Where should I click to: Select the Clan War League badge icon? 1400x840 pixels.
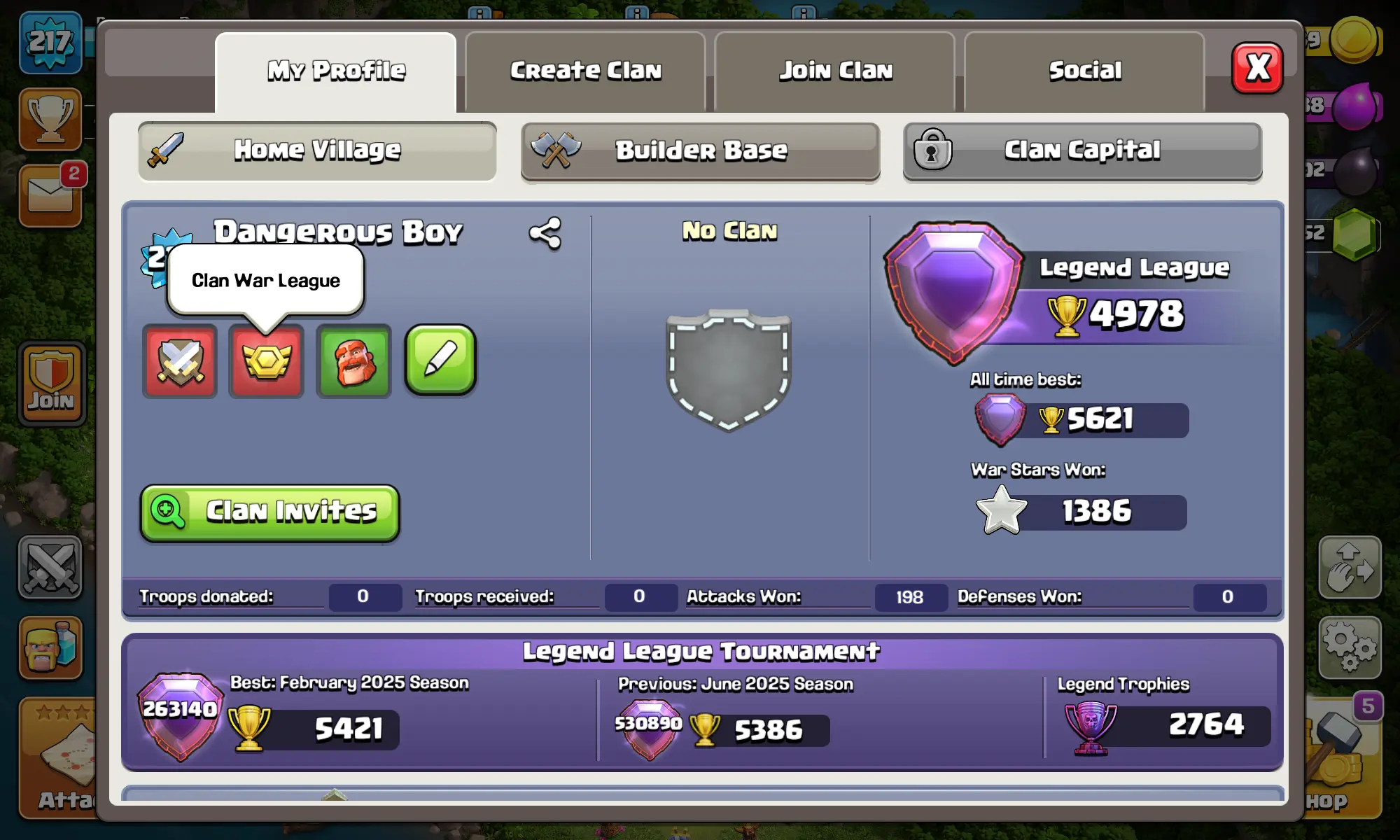point(266,361)
